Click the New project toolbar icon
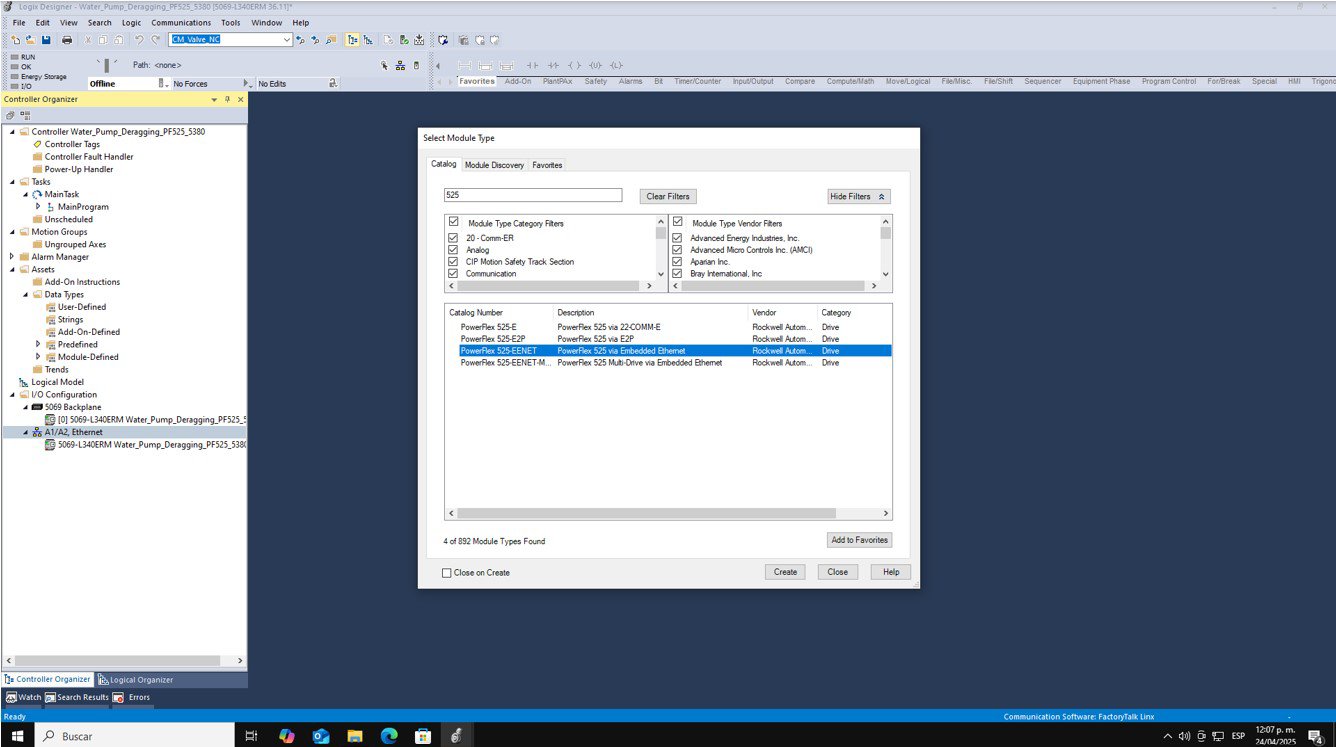1336x747 pixels. 16,40
